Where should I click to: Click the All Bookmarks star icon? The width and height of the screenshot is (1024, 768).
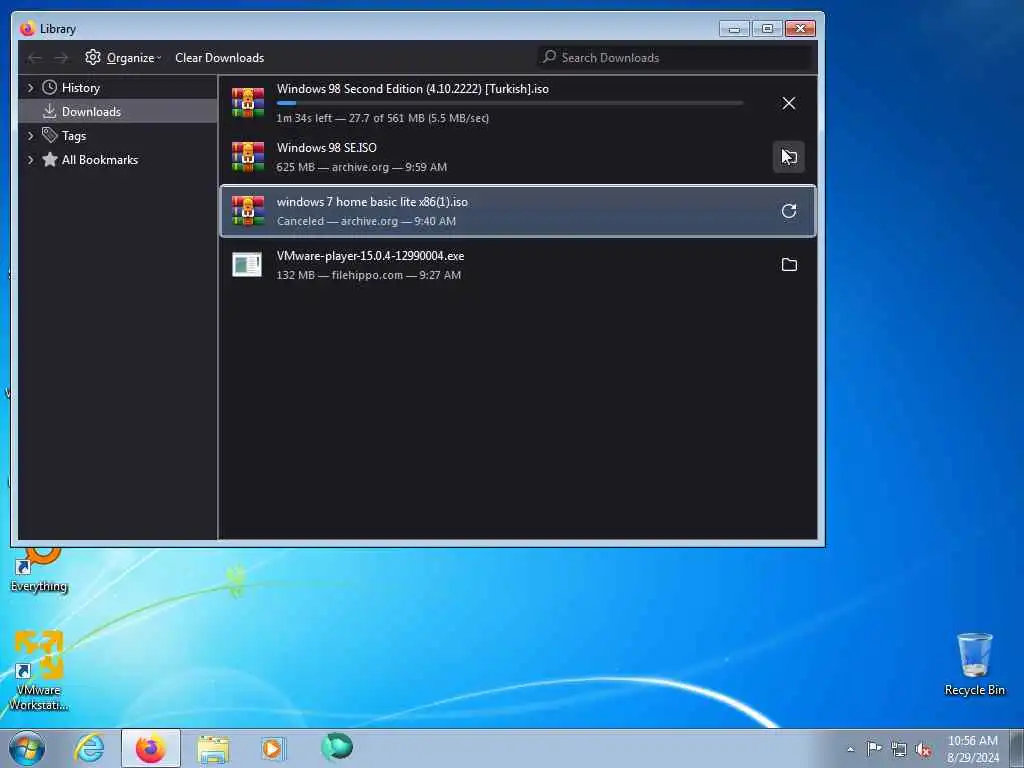point(49,159)
